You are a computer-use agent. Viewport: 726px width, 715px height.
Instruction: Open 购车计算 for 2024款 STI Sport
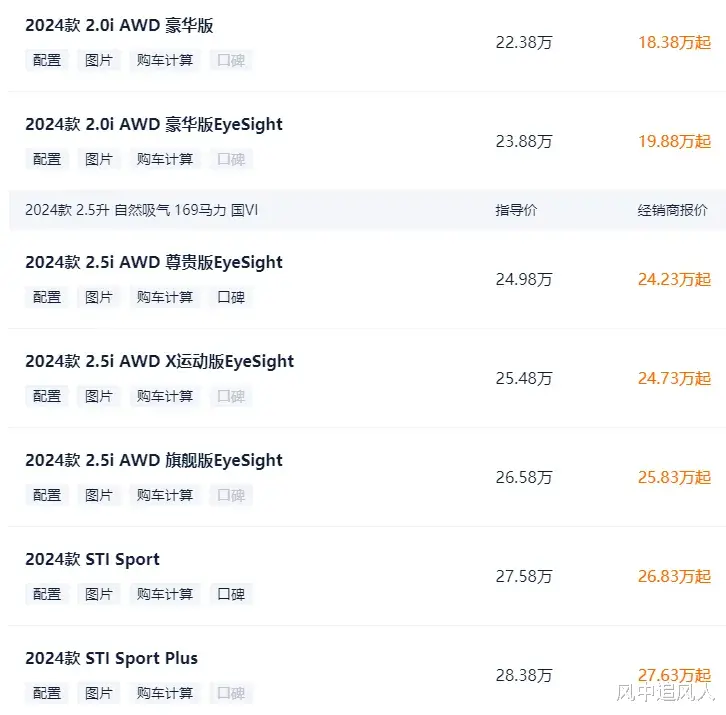click(x=165, y=594)
